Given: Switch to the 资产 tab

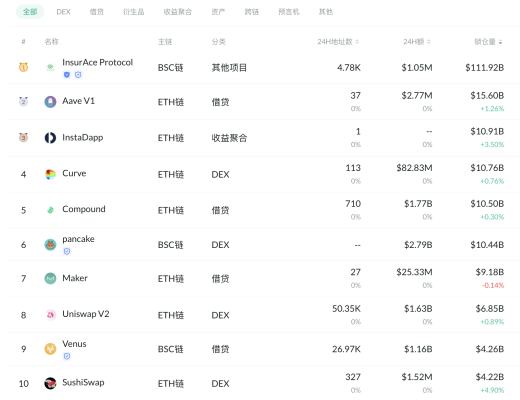Looking at the screenshot, I should pos(218,12).
